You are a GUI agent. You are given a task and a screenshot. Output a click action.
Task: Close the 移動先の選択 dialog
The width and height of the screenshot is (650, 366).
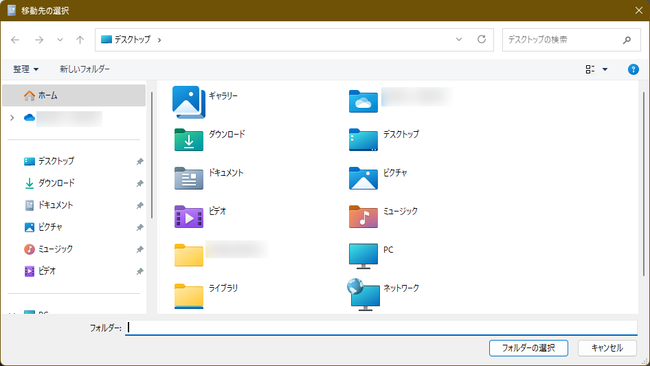click(x=639, y=10)
